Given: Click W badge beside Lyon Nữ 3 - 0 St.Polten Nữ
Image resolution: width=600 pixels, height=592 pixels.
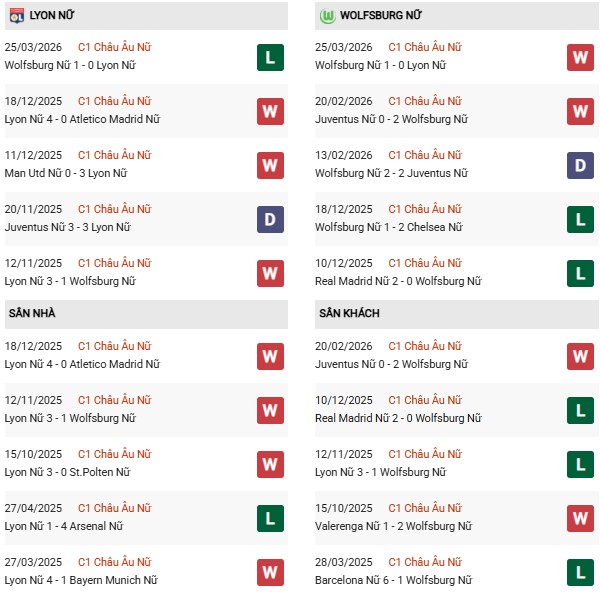Looking at the screenshot, I should pyautogui.click(x=269, y=464).
